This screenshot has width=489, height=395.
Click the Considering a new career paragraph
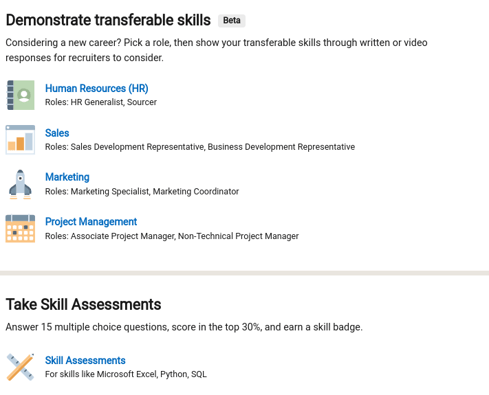pos(216,50)
